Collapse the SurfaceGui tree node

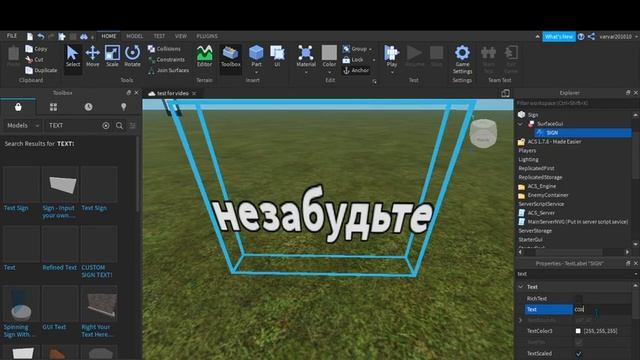520,124
